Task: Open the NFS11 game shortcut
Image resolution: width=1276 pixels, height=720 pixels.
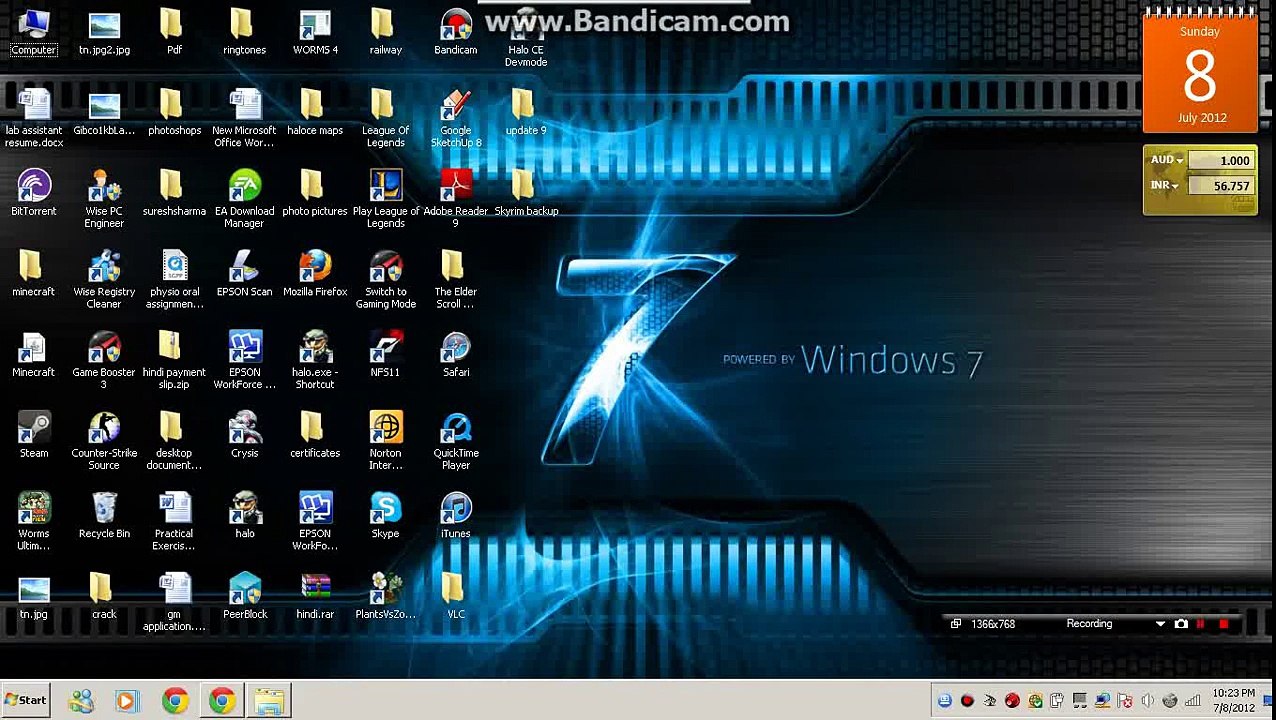Action: (x=385, y=355)
